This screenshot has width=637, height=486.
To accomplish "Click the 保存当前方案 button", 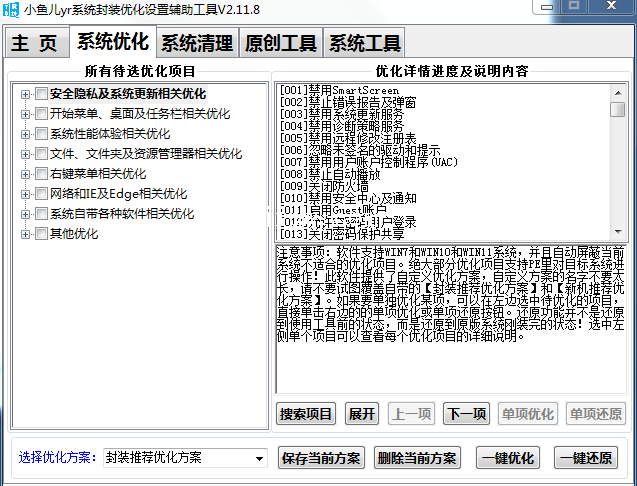I will (x=320, y=458).
